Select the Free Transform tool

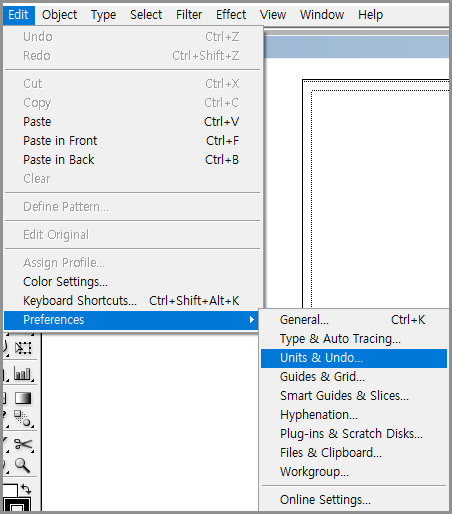(23, 348)
